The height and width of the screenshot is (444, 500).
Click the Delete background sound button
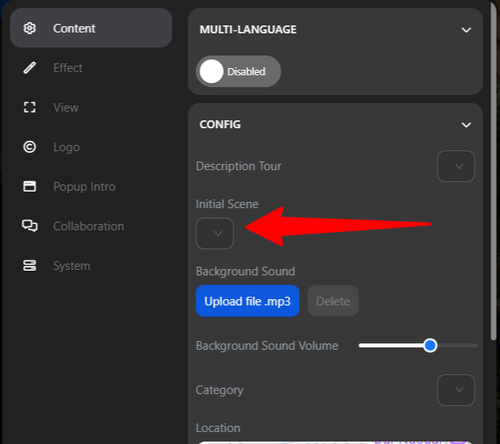click(x=333, y=301)
